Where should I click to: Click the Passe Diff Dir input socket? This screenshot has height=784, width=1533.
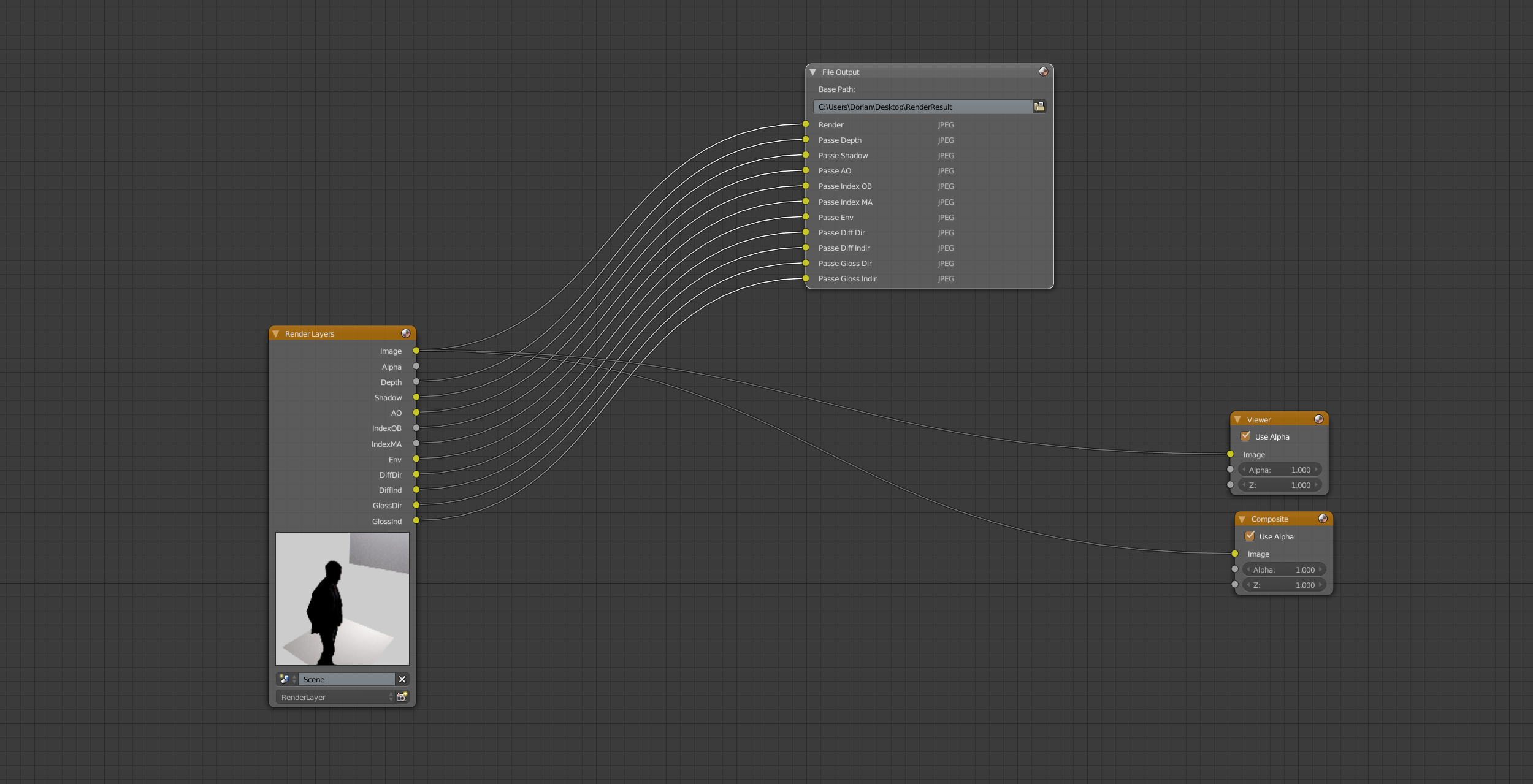[806, 232]
